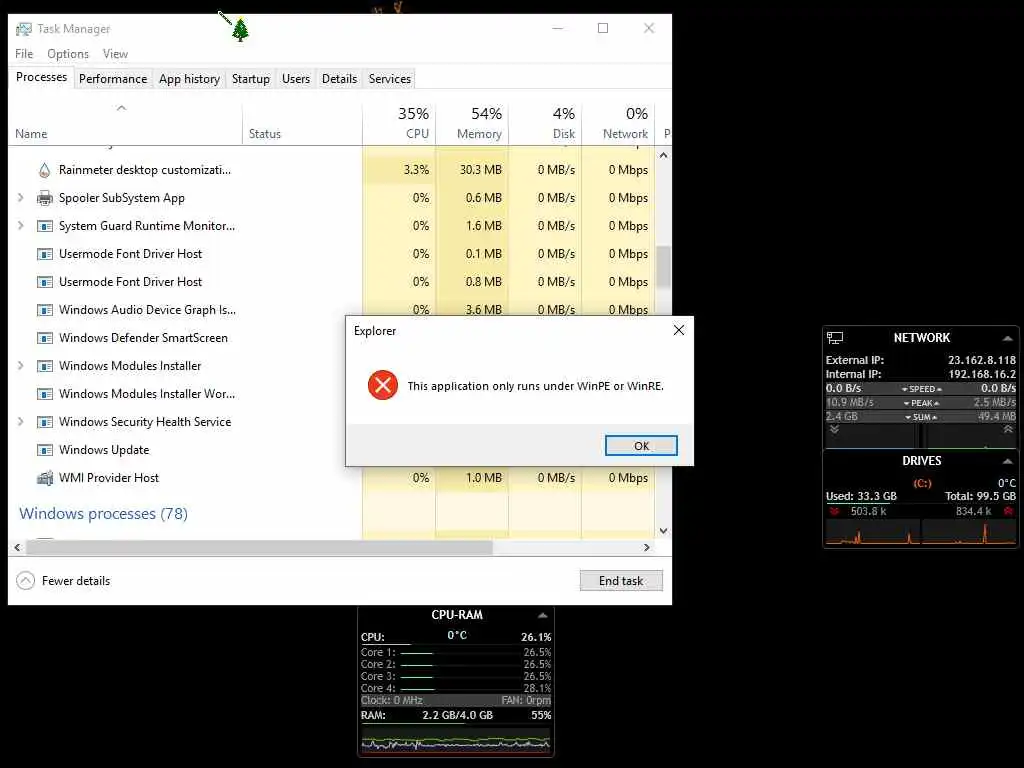Click the horizontal scrollbar right arrow
This screenshot has height=768, width=1024.
[x=647, y=548]
